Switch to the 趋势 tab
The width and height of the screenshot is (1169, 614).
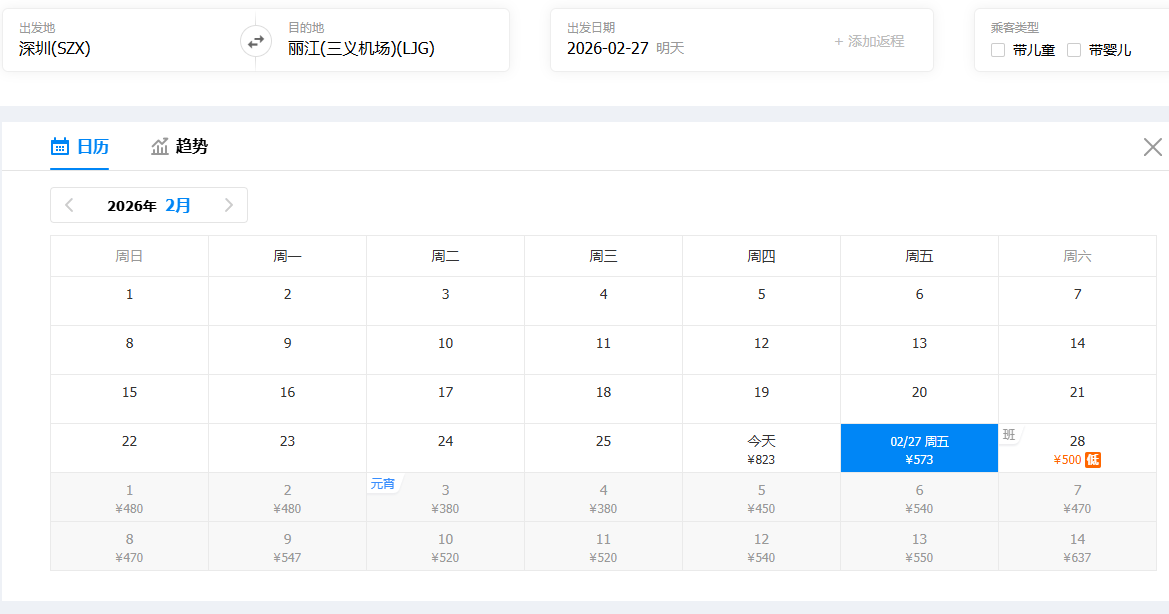tap(191, 147)
